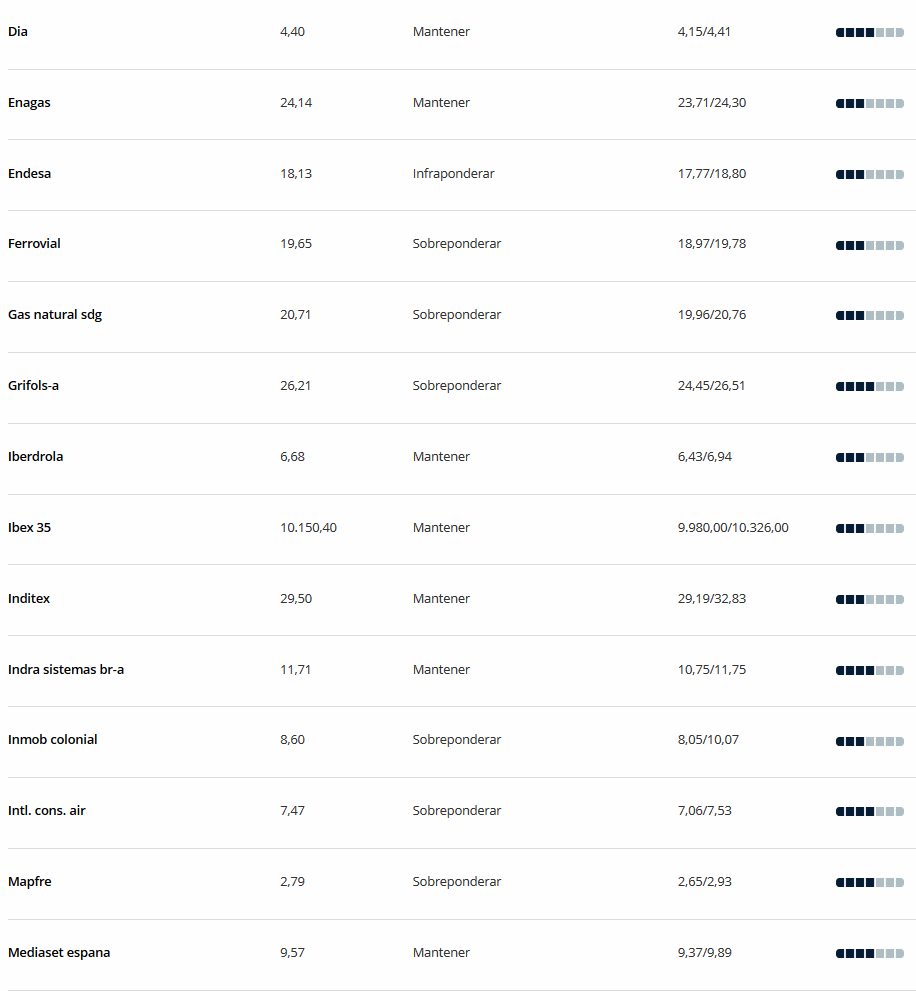Click the Mapfre company name
The width and height of the screenshot is (916, 991).
(30, 882)
